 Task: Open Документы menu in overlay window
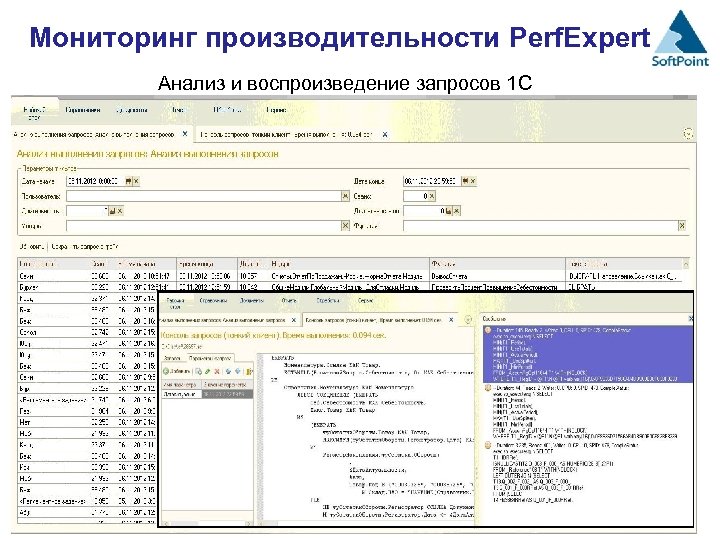[x=252, y=300]
